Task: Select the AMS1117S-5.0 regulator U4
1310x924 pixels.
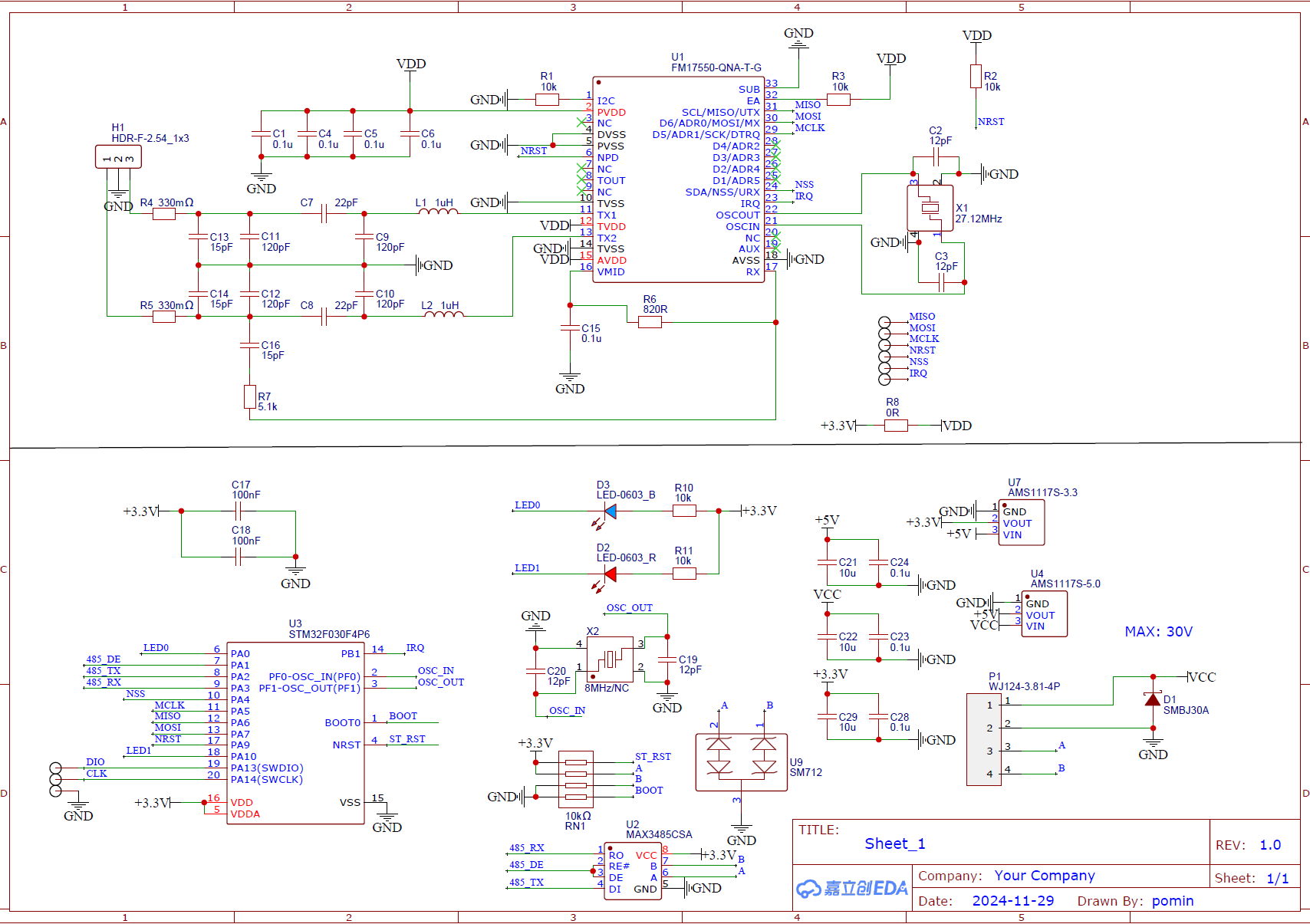Action: (x=1044, y=614)
